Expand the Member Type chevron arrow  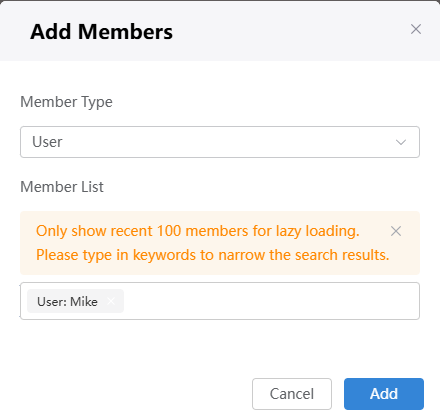point(401,142)
